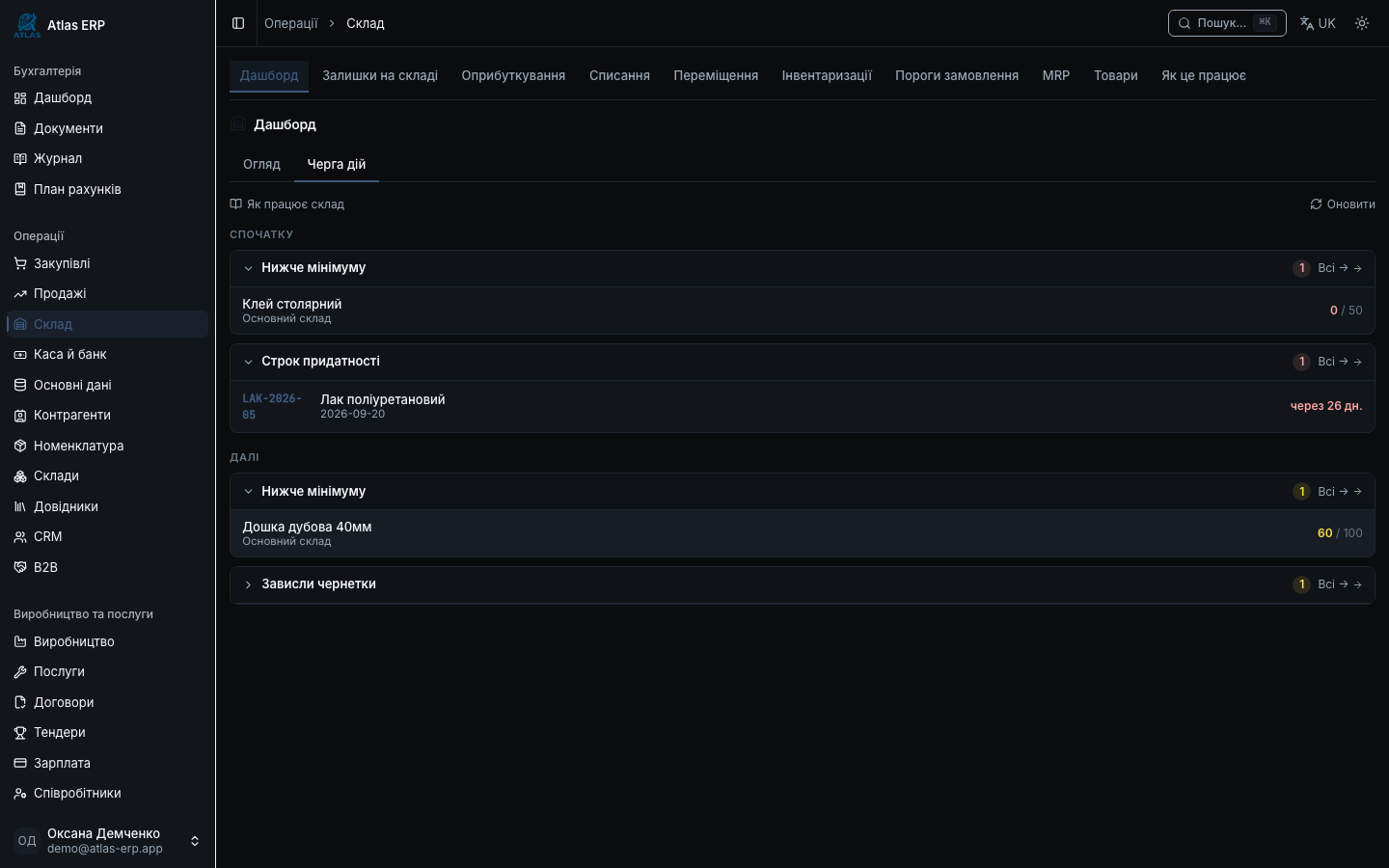Collapse the first Нижче мінімуму group
Screen dimensions: 1389x868
[248, 268]
